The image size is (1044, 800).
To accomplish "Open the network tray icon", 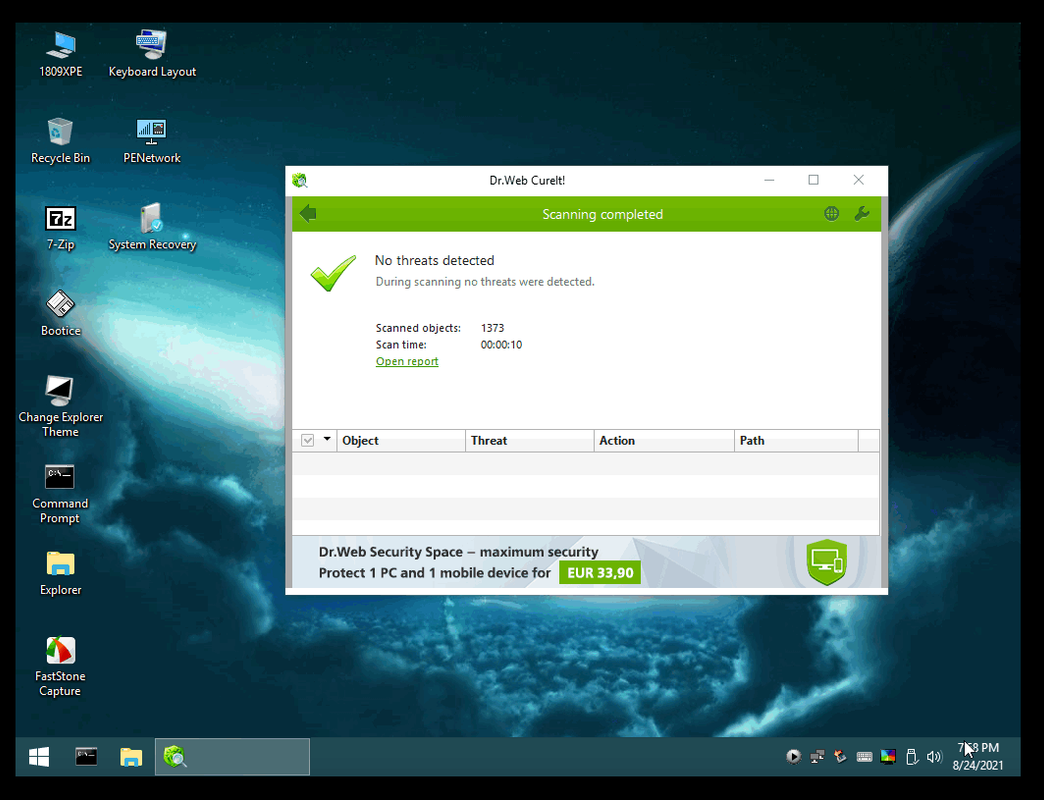I will [x=817, y=757].
